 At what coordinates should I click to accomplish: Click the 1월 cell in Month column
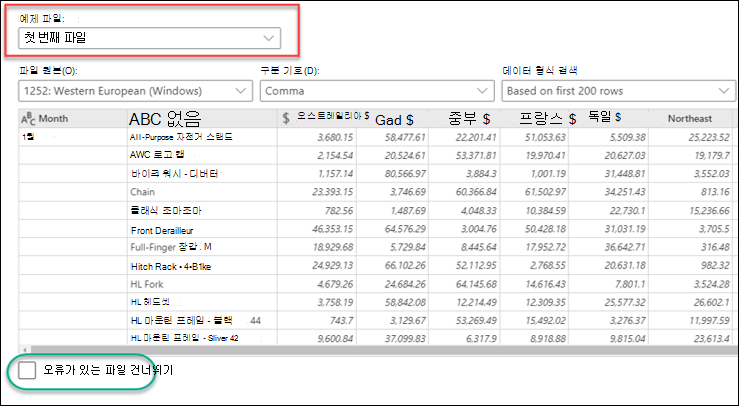73,137
